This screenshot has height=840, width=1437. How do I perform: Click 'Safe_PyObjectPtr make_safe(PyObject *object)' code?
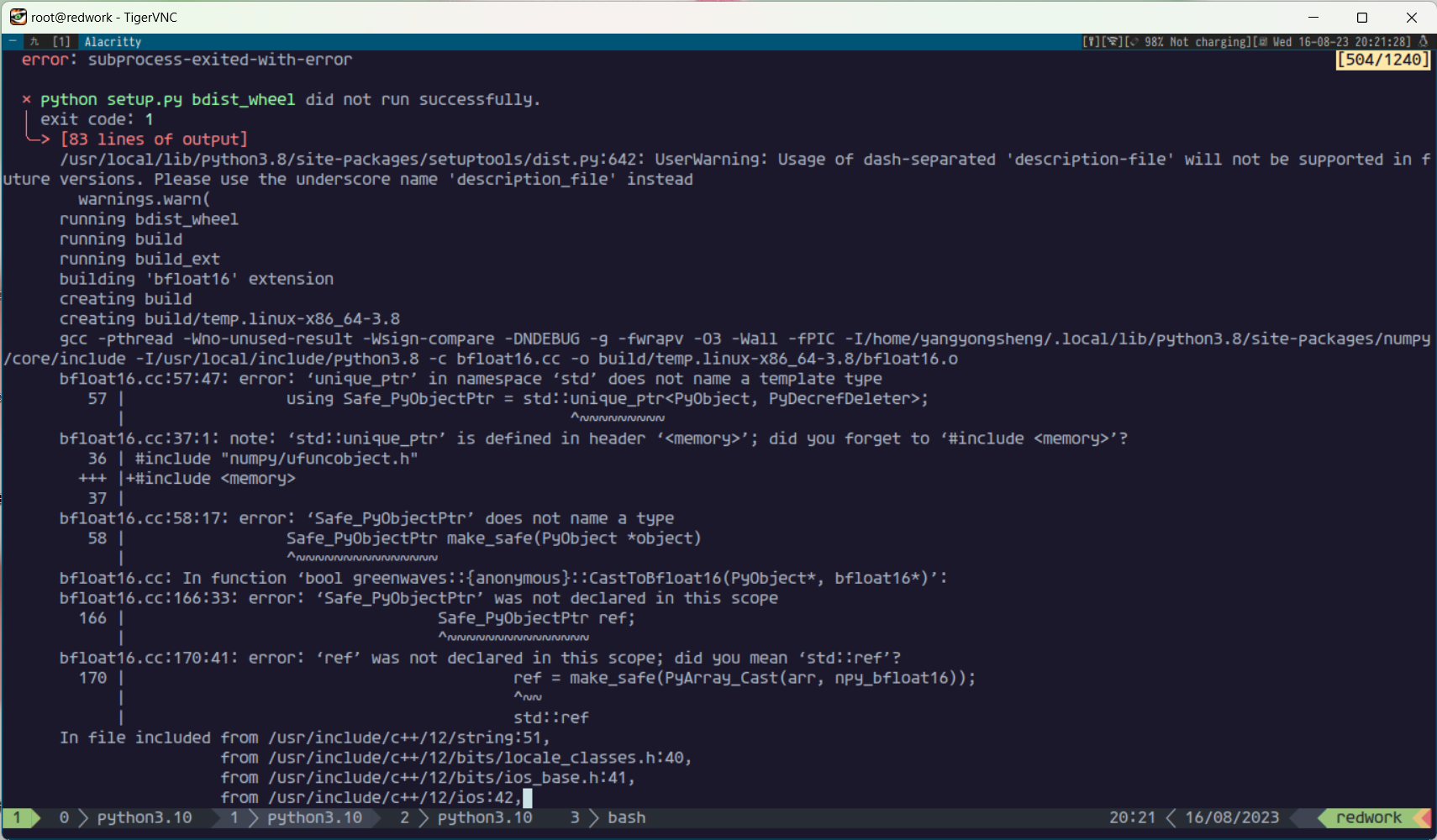click(x=493, y=538)
